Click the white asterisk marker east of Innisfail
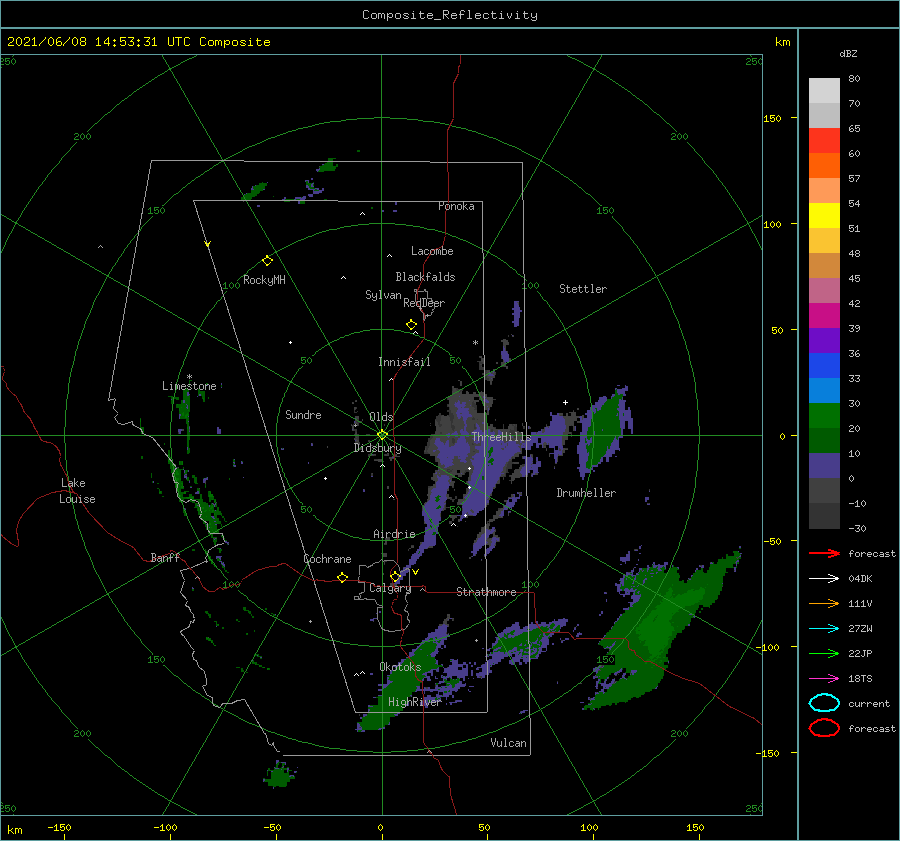This screenshot has height=841, width=900. (x=475, y=343)
